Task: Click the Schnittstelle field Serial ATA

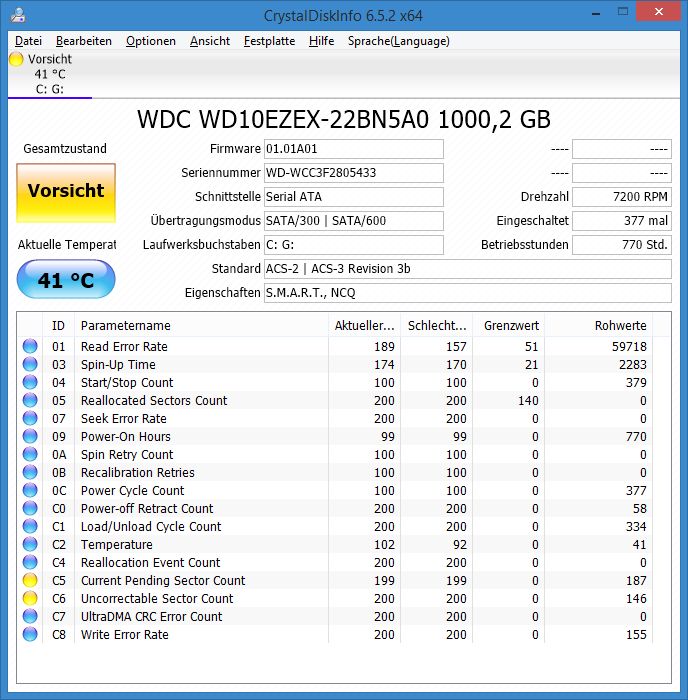Action: (354, 197)
